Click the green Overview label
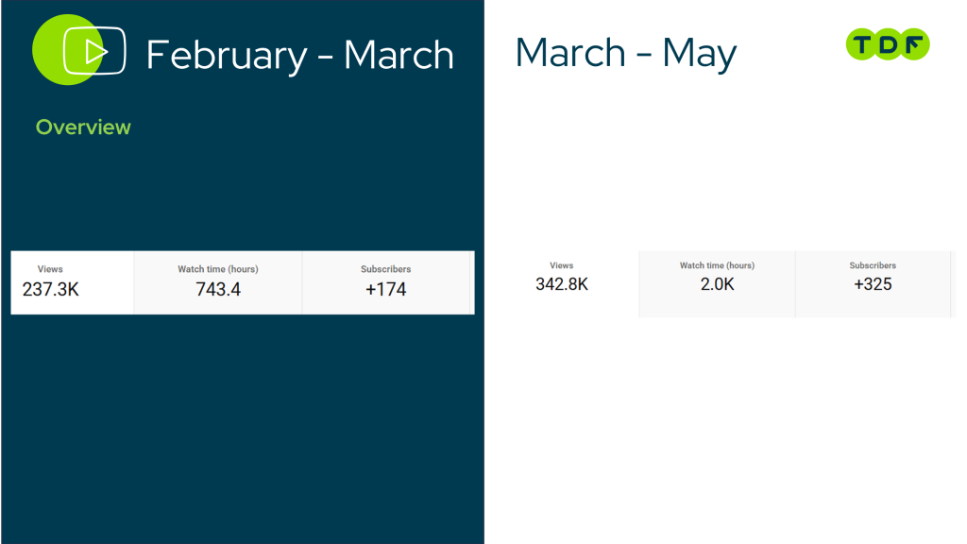The image size is (967, 544). pos(83,127)
